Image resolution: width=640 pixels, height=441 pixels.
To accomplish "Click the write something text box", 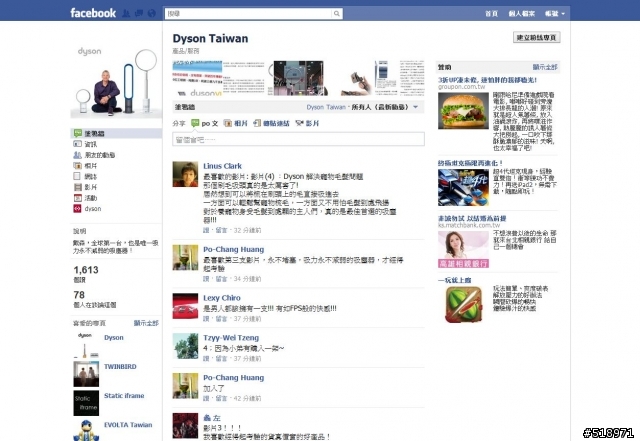I will point(298,139).
